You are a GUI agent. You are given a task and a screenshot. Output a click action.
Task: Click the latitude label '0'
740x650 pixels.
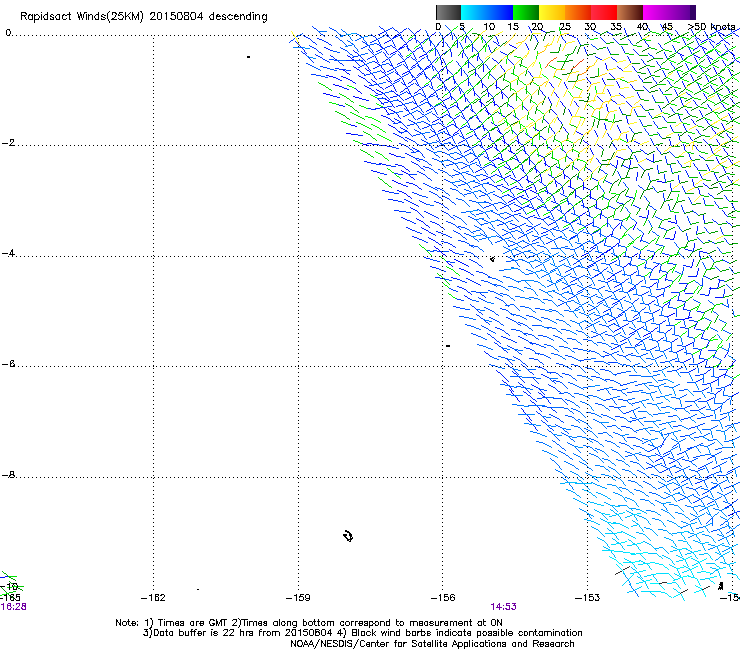(8, 33)
